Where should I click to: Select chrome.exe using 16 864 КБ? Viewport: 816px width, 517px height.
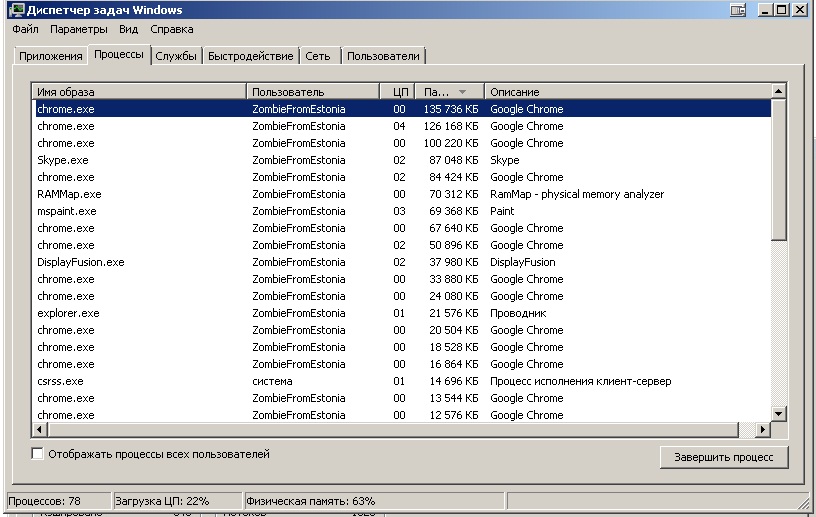(x=401, y=364)
